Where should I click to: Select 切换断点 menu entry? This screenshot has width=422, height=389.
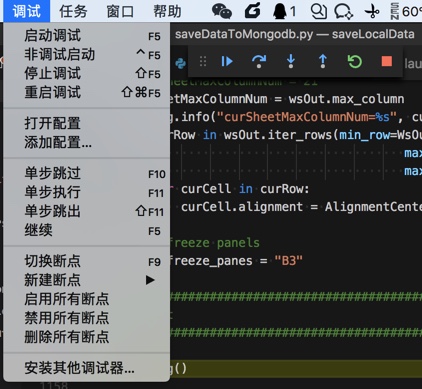tap(87, 261)
